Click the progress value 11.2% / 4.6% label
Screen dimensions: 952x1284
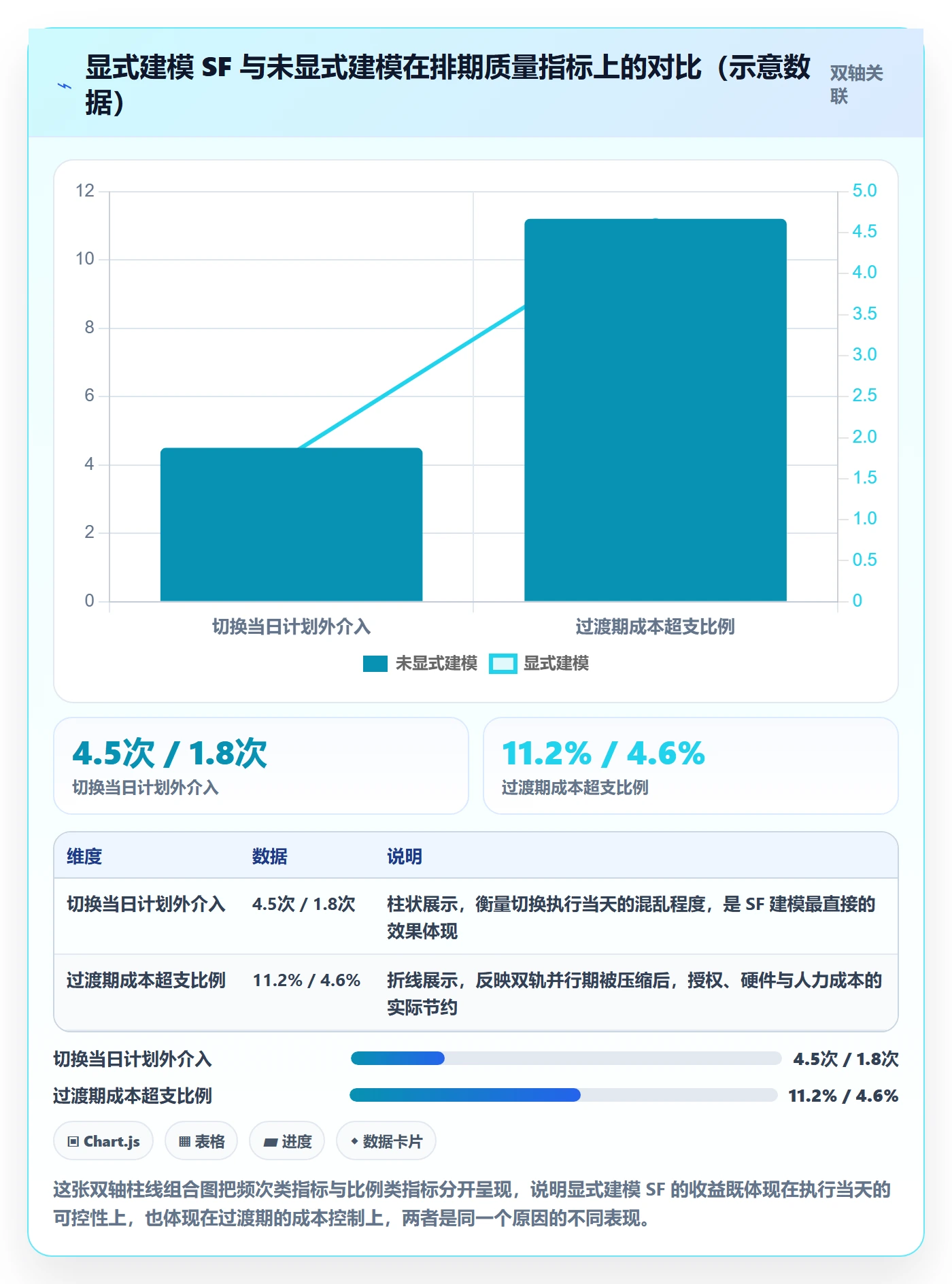(843, 1096)
